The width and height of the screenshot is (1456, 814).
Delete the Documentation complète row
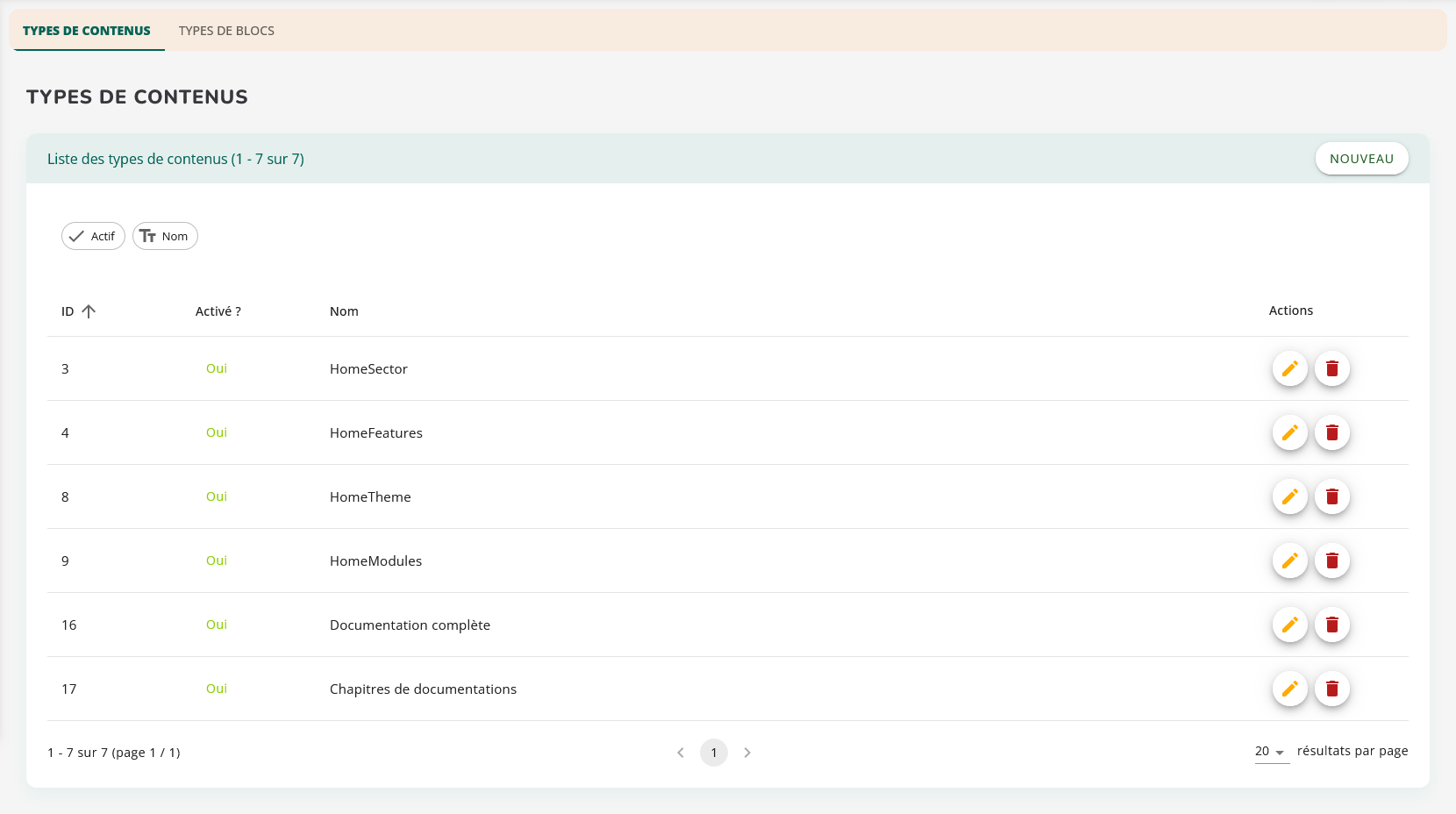coord(1331,625)
